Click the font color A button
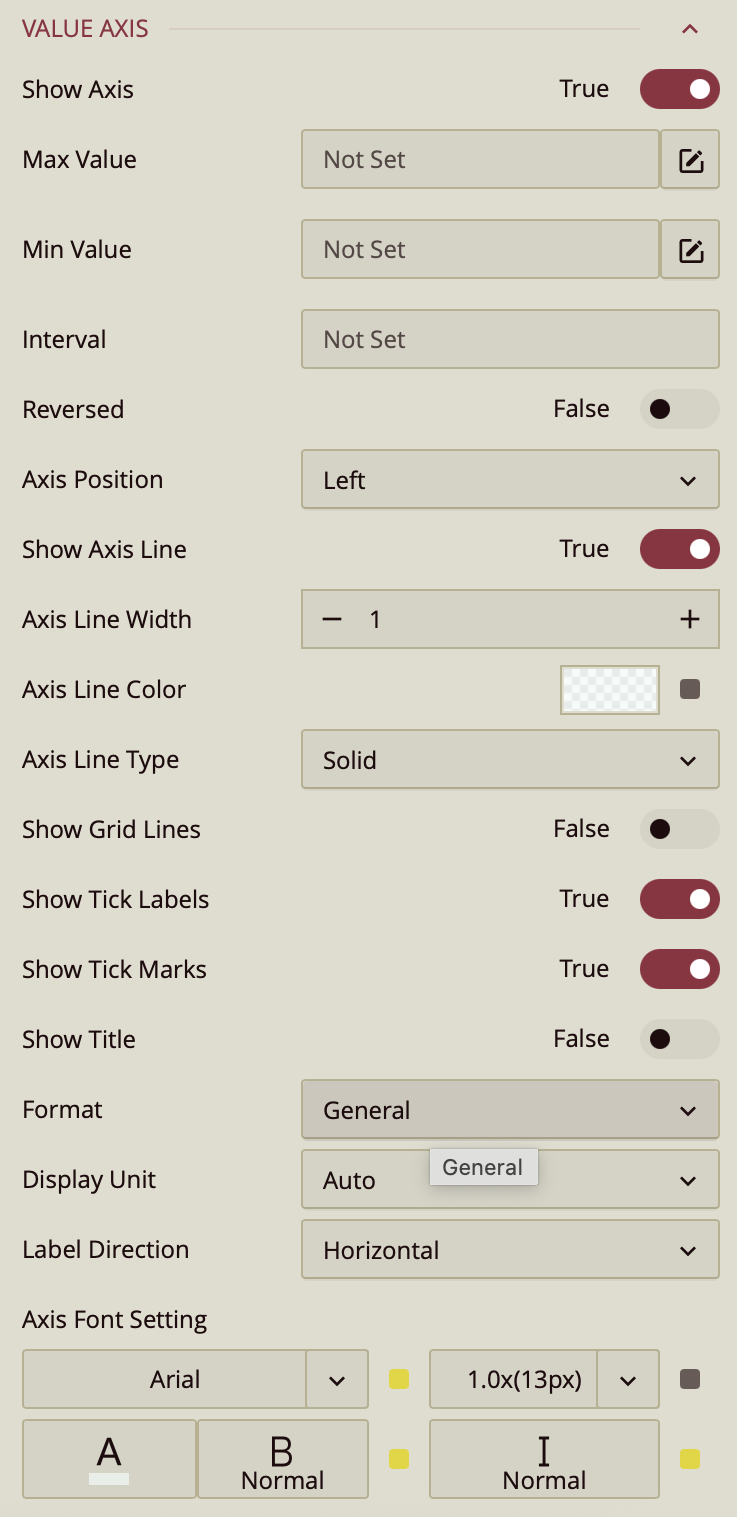 click(x=109, y=1459)
